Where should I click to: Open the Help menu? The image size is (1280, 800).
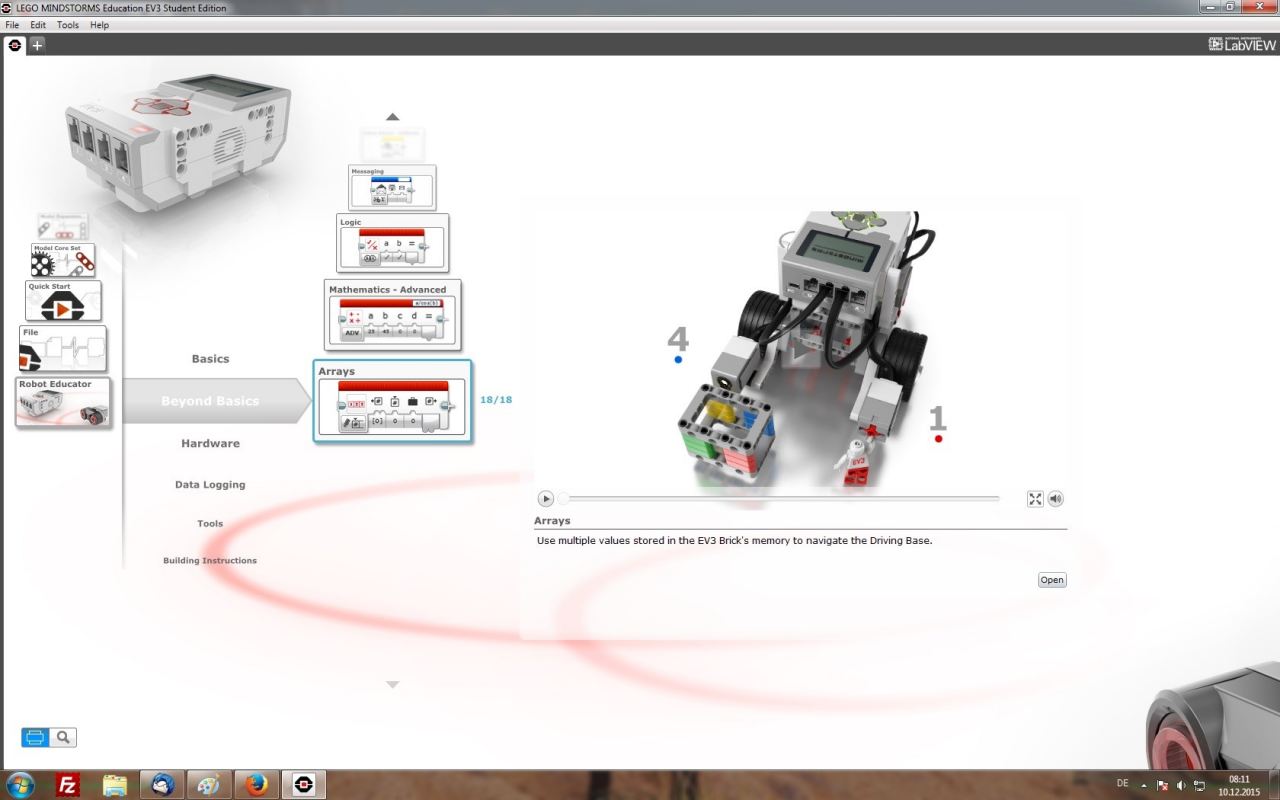click(x=99, y=25)
